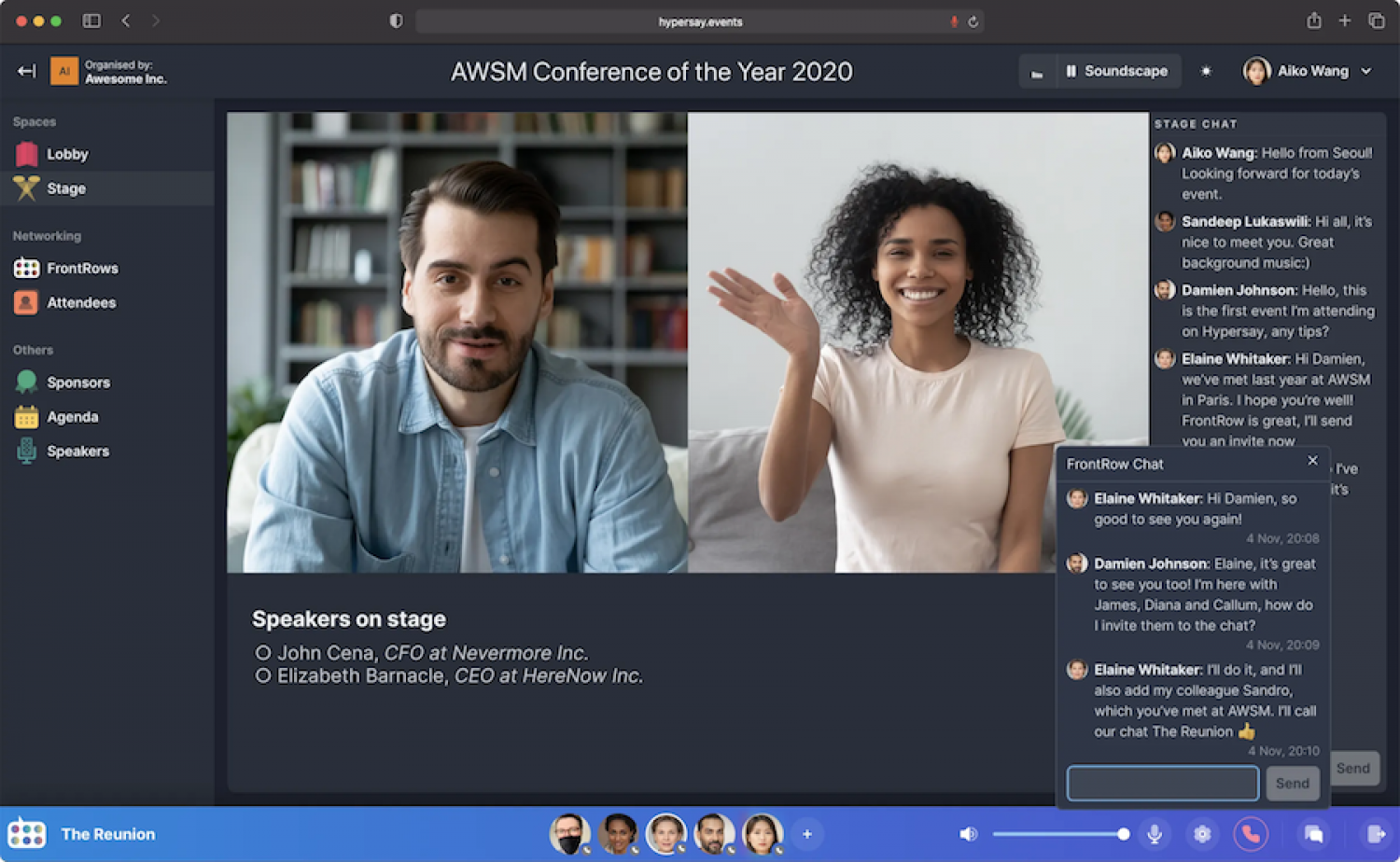This screenshot has width=1400, height=862.
Task: Click the hang-up phone icon
Action: click(1251, 834)
